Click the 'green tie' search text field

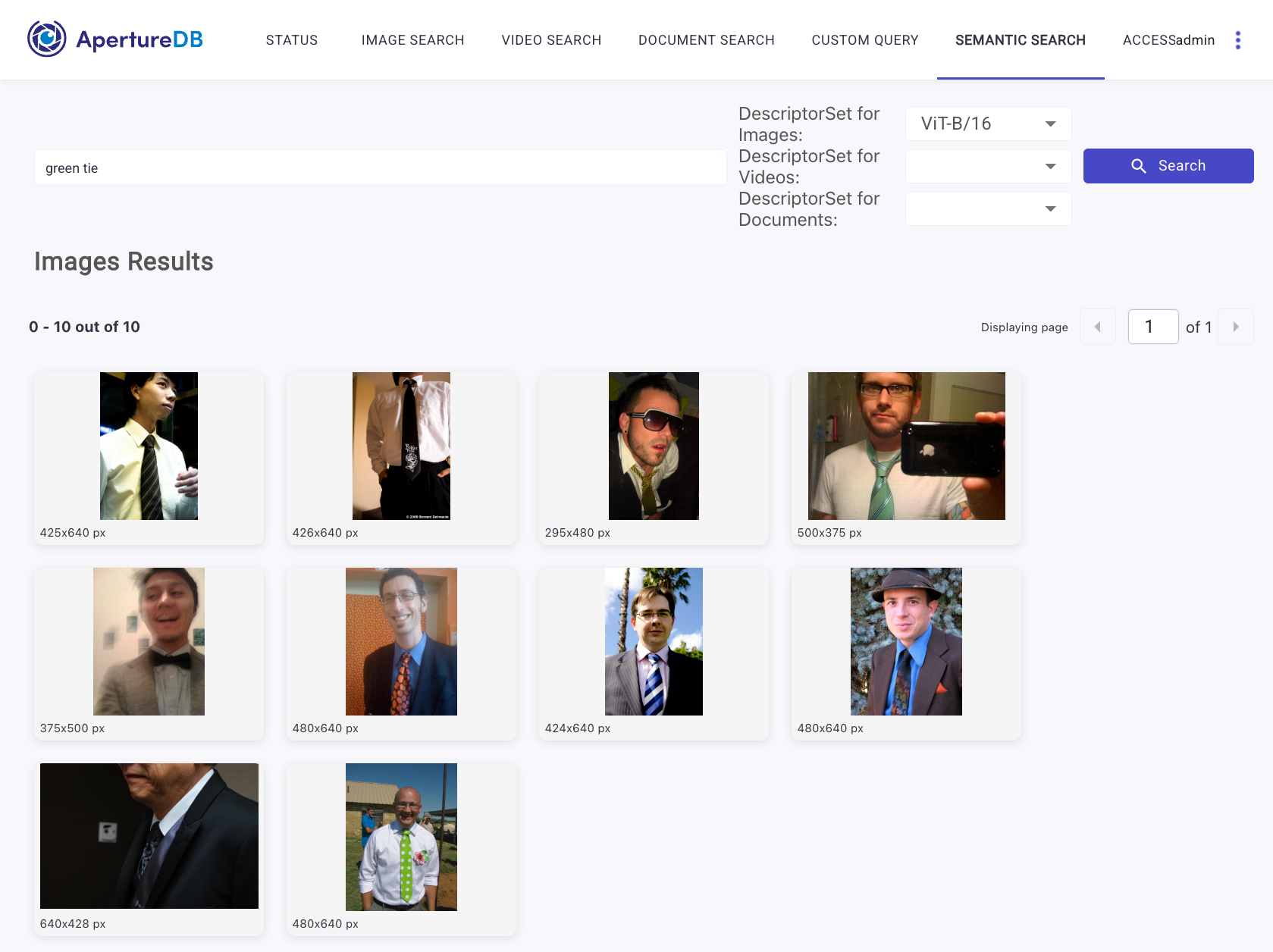click(379, 168)
